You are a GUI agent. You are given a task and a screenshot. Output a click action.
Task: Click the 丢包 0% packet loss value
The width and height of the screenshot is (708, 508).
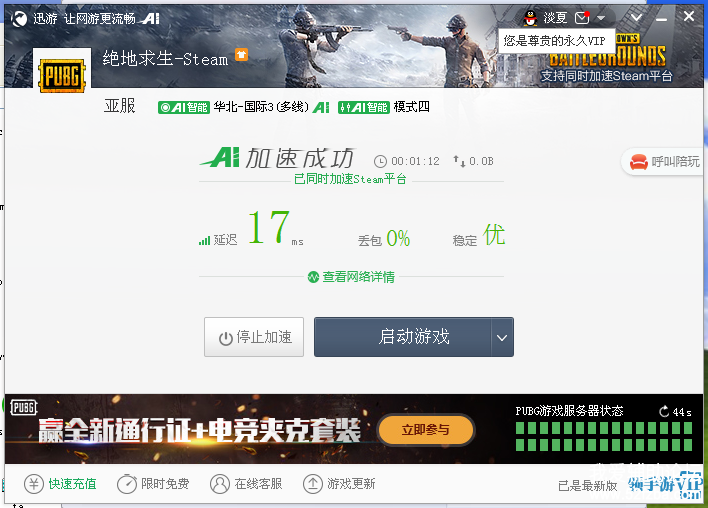(384, 239)
